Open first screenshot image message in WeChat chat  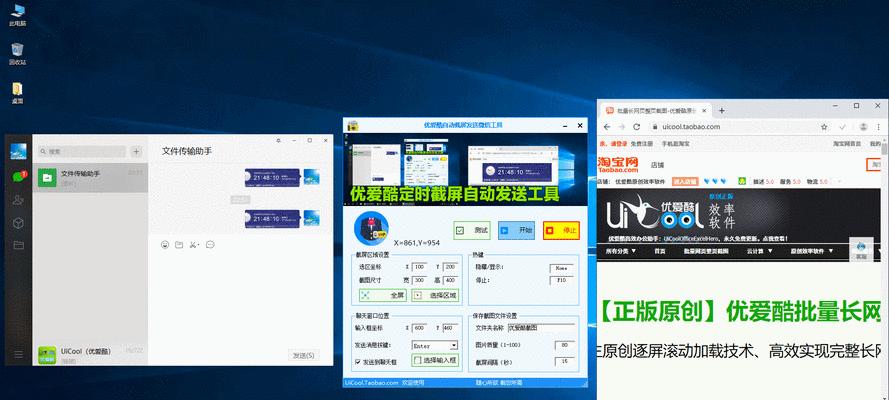[x=272, y=177]
